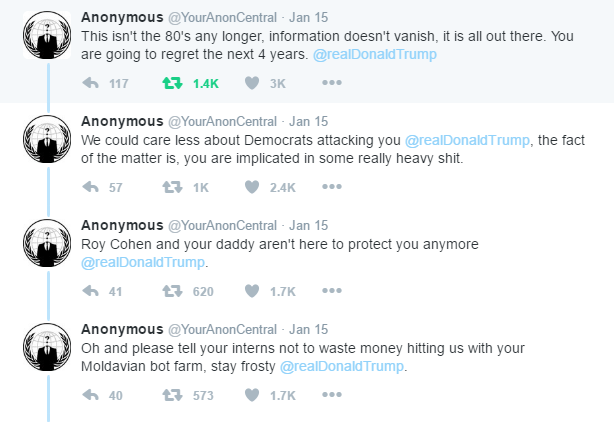Open @realDonaldTrump mention in Roy Cohen tweet
Image resolution: width=614 pixels, height=422 pixels.
(x=143, y=262)
